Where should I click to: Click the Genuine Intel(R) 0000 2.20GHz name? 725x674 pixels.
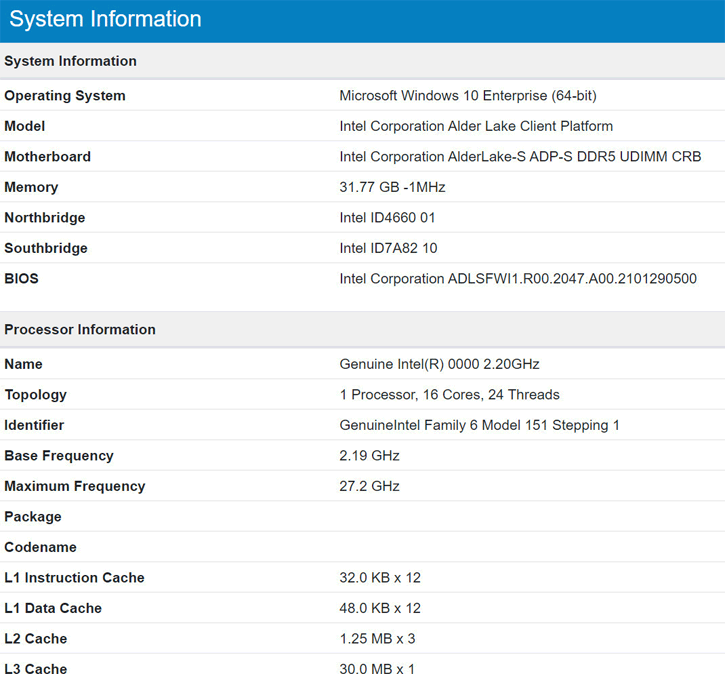pyautogui.click(x=439, y=364)
